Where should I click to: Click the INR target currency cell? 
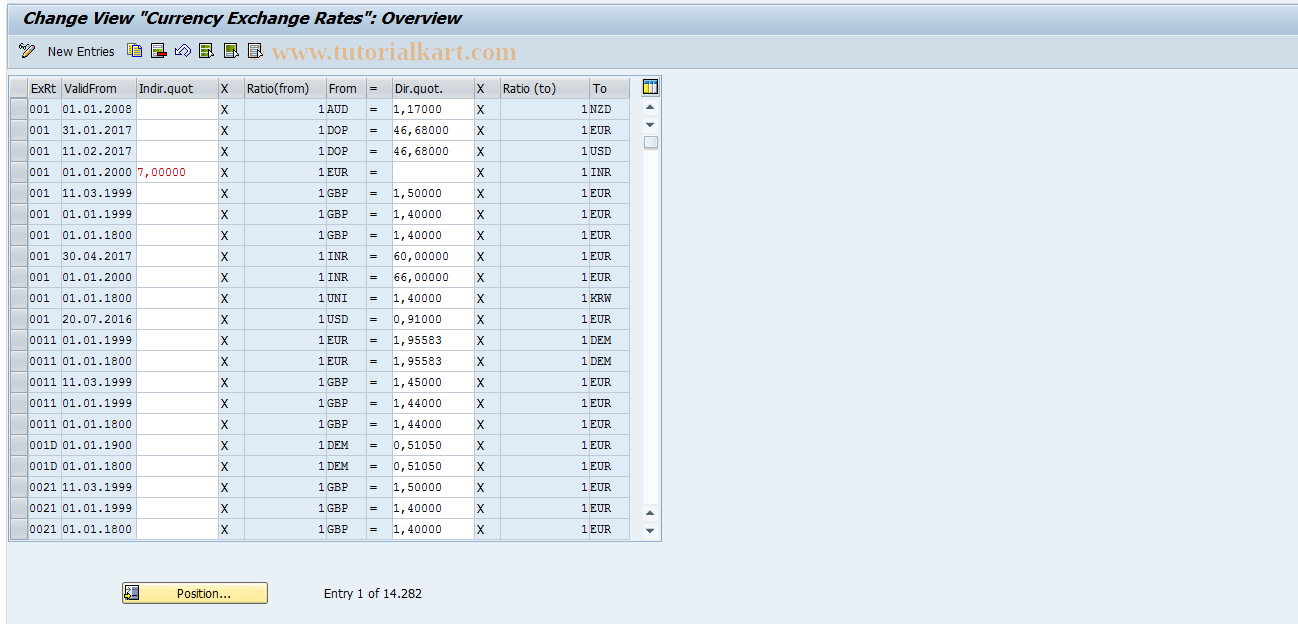[609, 172]
